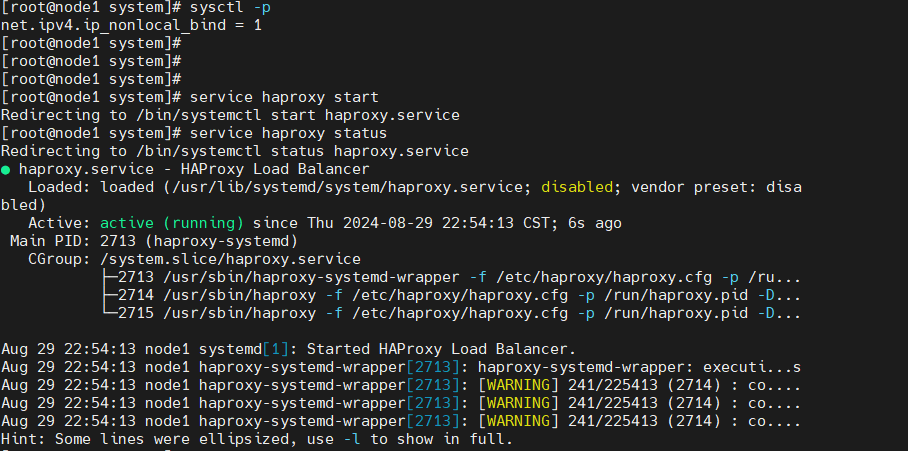Click the green status dot before haproxy.service

coord(5,170)
